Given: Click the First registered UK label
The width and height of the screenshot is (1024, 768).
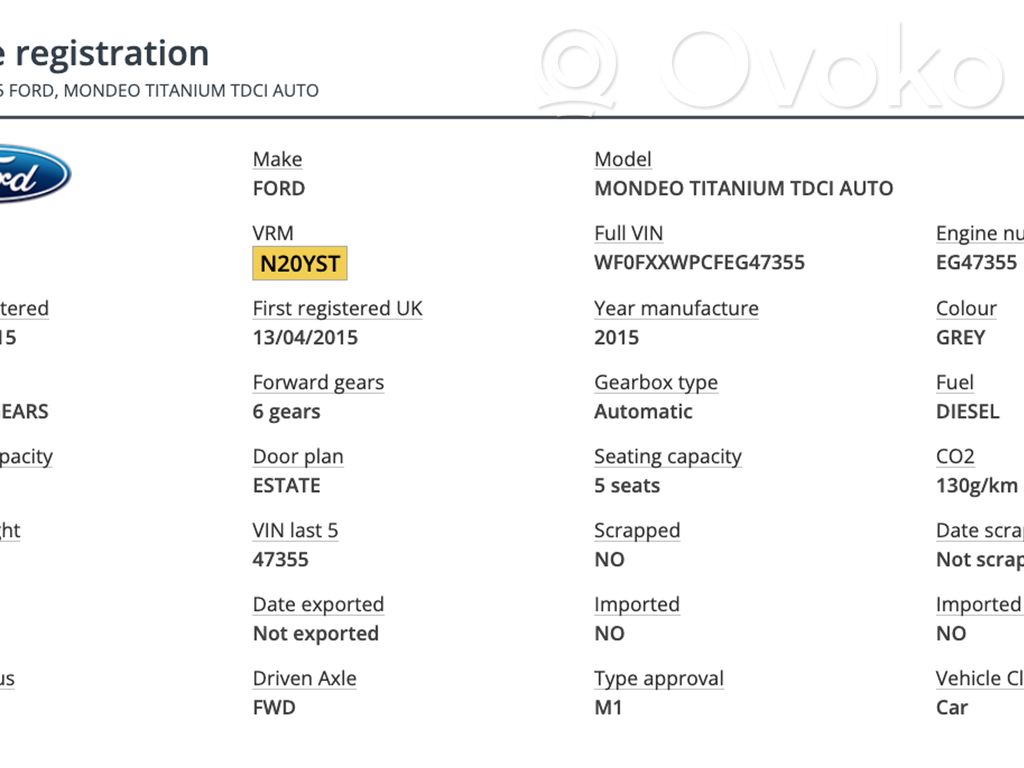Looking at the screenshot, I should pos(338,308).
